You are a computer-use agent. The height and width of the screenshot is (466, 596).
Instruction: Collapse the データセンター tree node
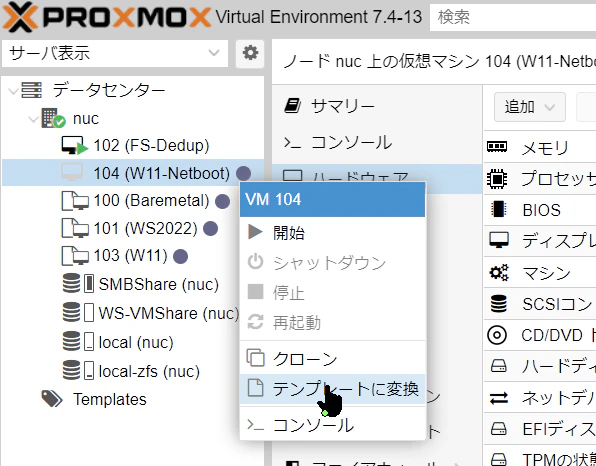[13, 90]
